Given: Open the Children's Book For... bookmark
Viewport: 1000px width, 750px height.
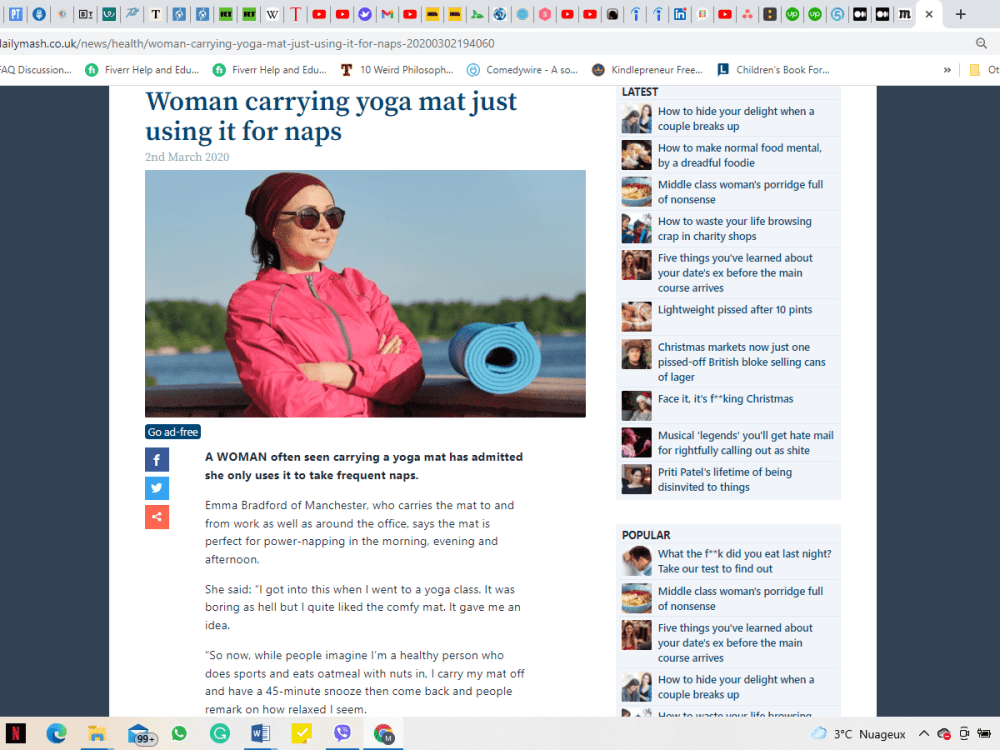Looking at the screenshot, I should (773, 70).
